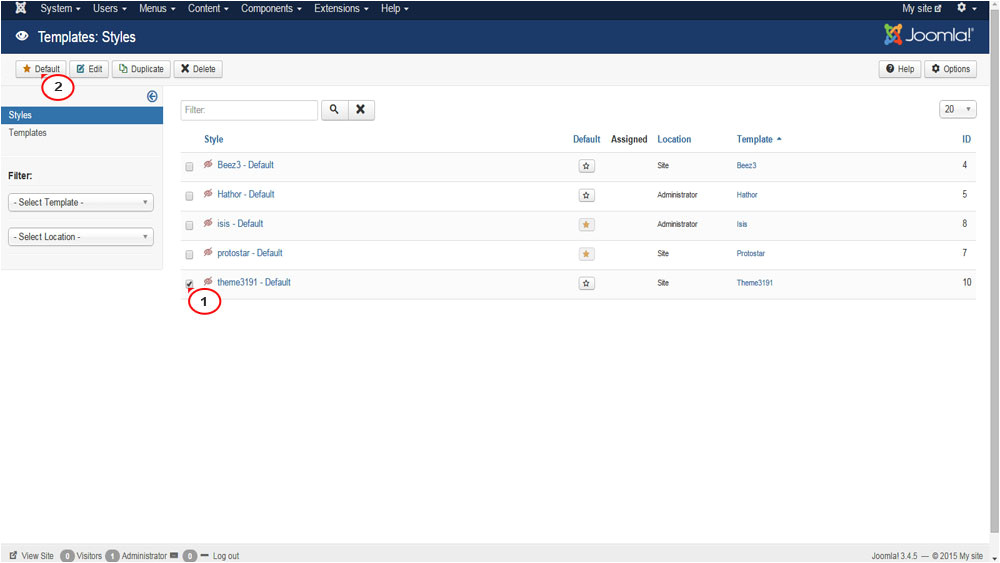Screen dimensions: 1000x563
Task: Click the Joomla! brand logo in header
Action: 929,34
